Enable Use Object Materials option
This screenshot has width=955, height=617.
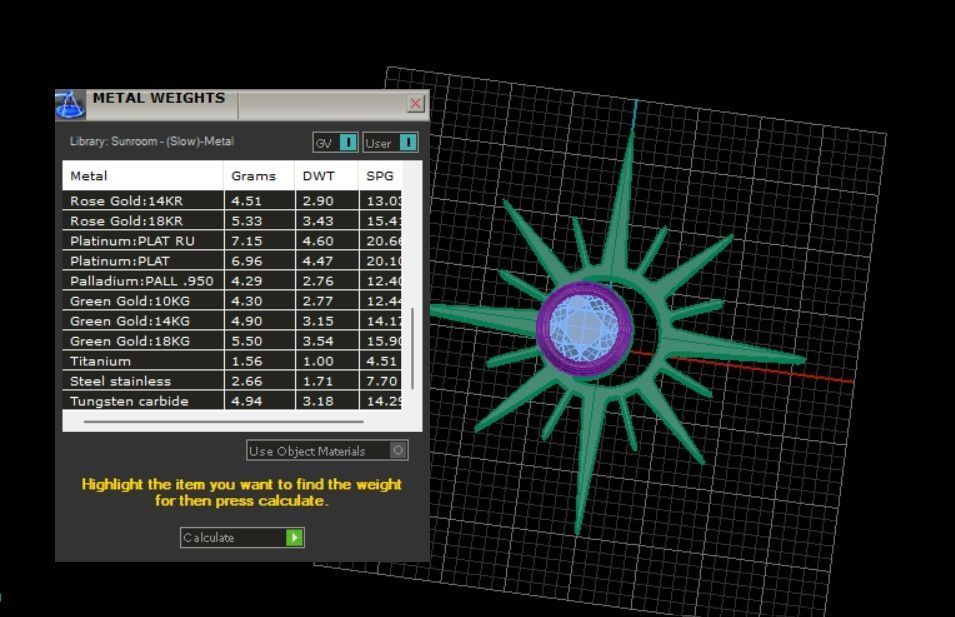[327, 451]
